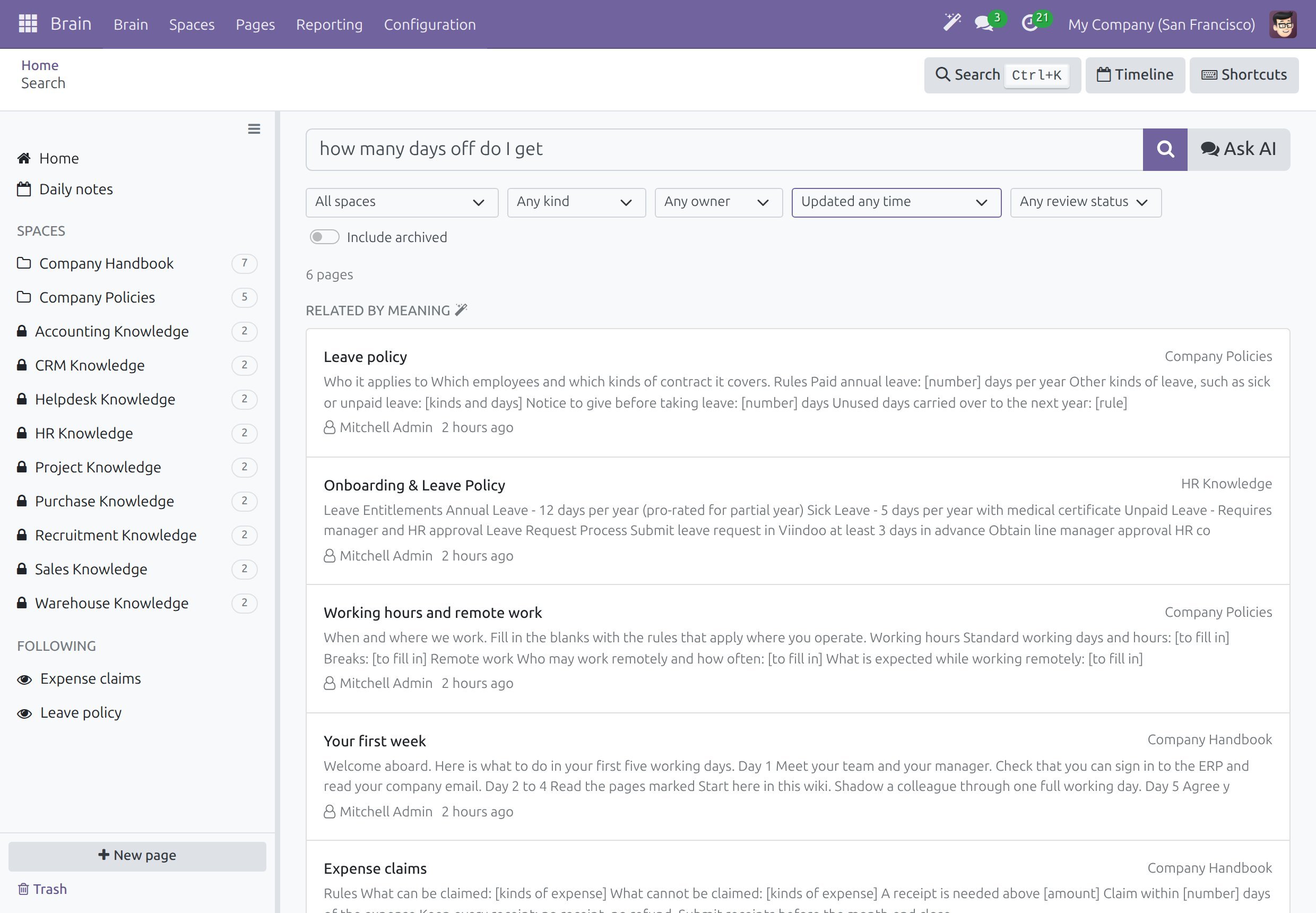Open the Configuration menu
The image size is (1316, 913).
[x=429, y=24]
